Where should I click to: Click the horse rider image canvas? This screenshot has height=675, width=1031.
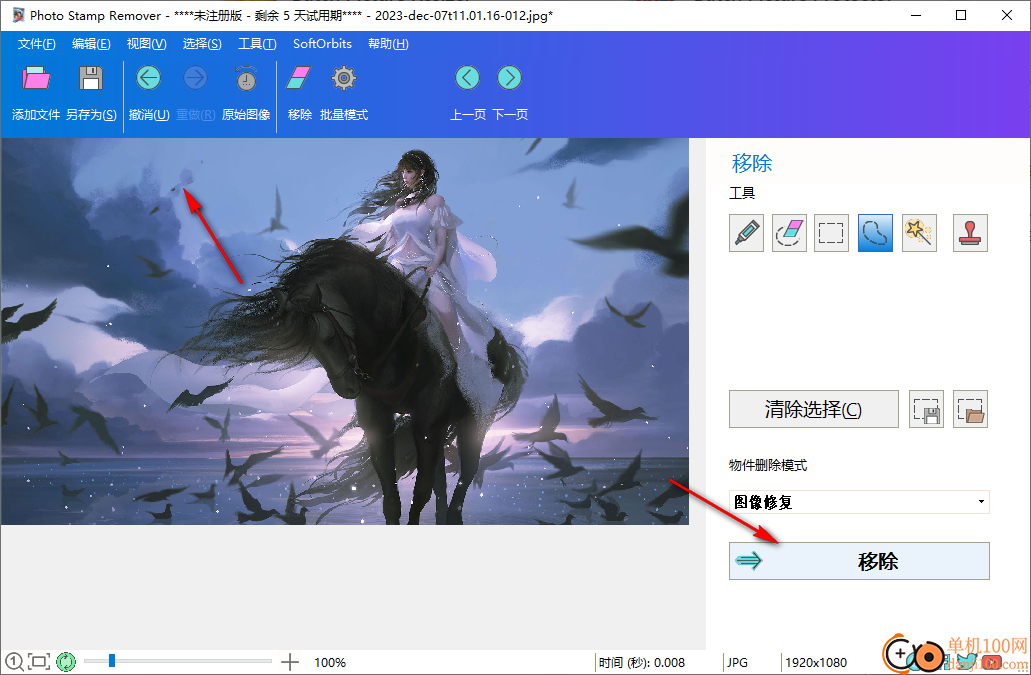[x=345, y=331]
